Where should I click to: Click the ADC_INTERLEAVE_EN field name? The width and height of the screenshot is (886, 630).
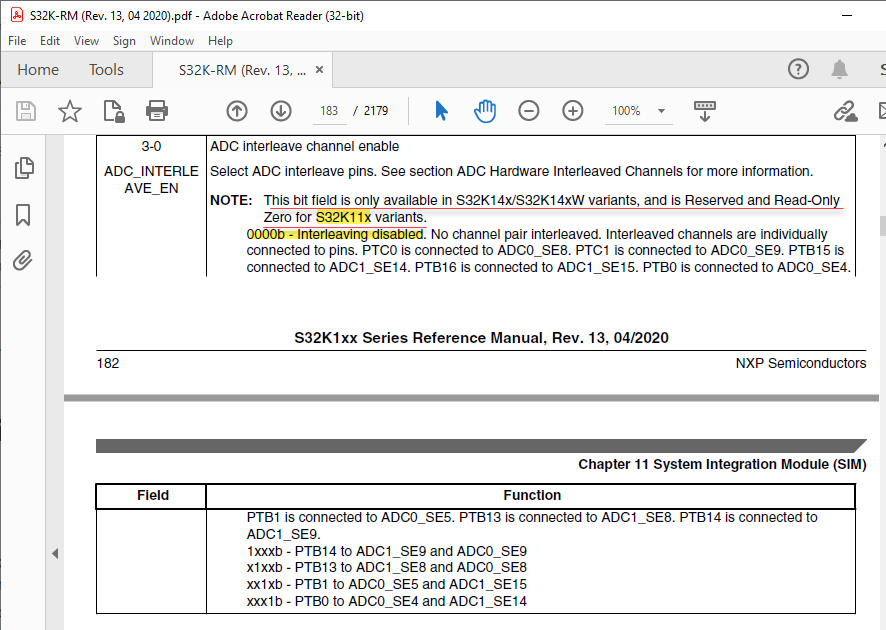tap(151, 180)
